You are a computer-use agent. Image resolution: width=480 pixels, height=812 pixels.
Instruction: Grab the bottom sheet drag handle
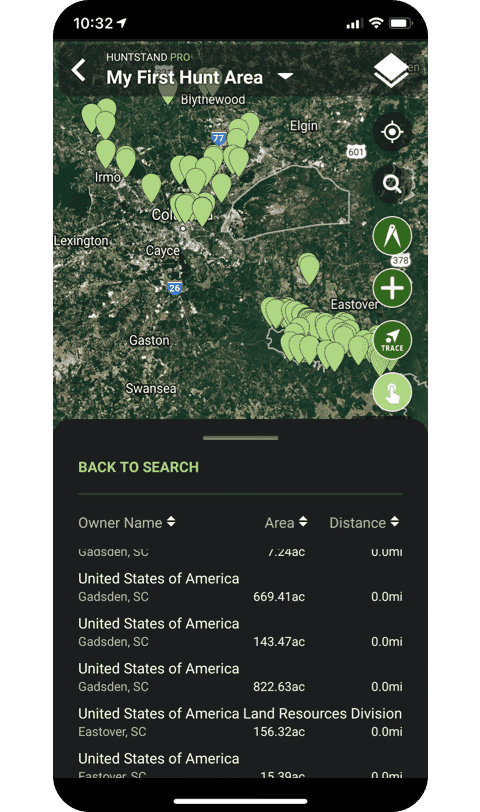tap(240, 438)
